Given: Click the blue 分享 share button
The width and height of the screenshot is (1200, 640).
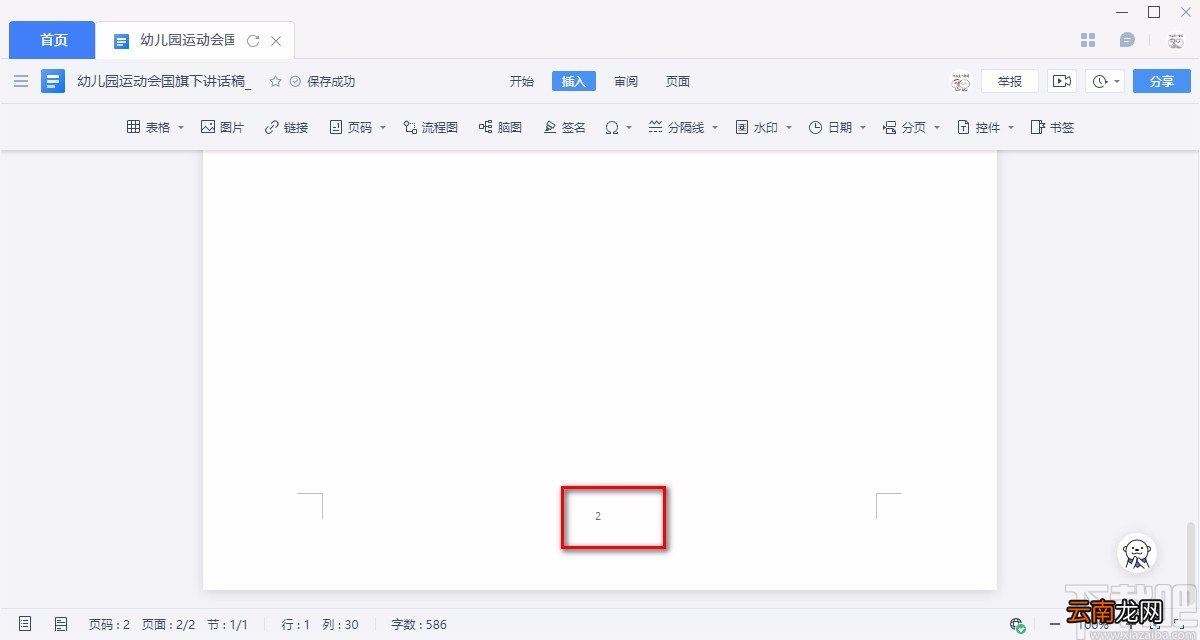Looking at the screenshot, I should tap(1162, 81).
